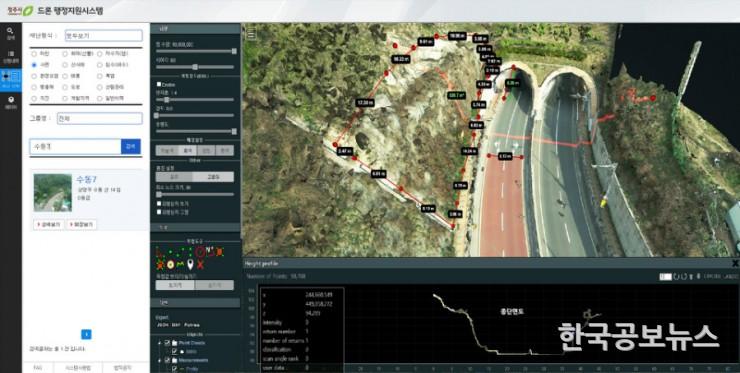Click the 수동7 result title link
This screenshot has height=373, width=740.
(x=86, y=179)
